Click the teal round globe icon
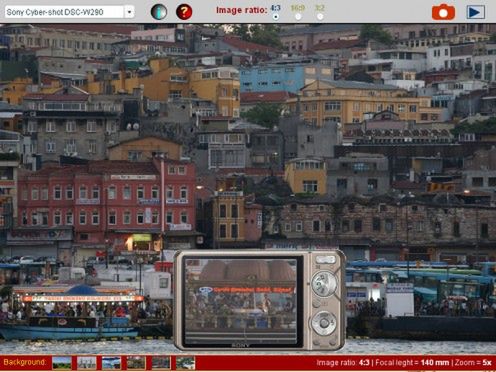Screen dimensions: 496x372 click(x=159, y=12)
